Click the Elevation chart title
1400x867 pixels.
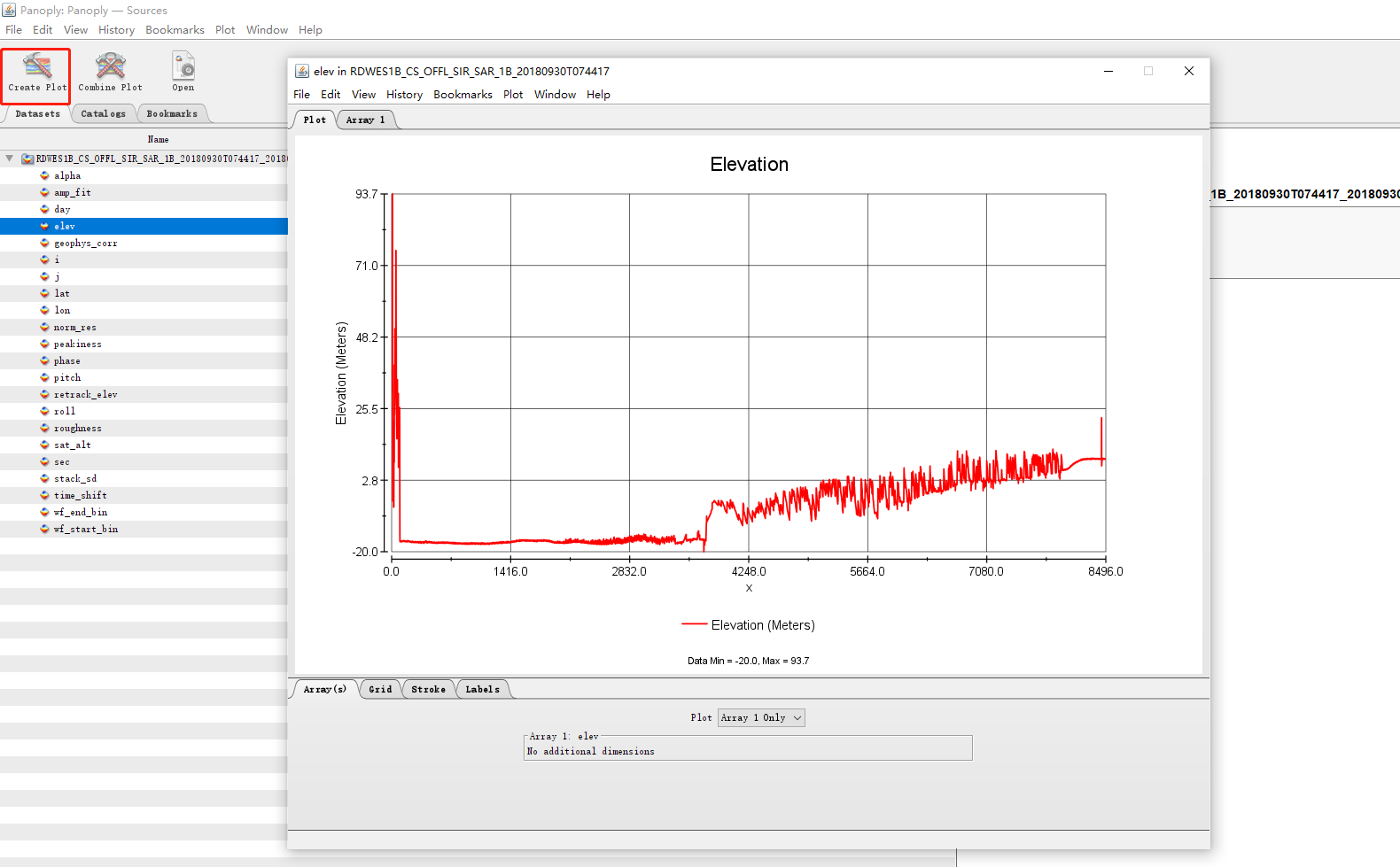[x=749, y=164]
